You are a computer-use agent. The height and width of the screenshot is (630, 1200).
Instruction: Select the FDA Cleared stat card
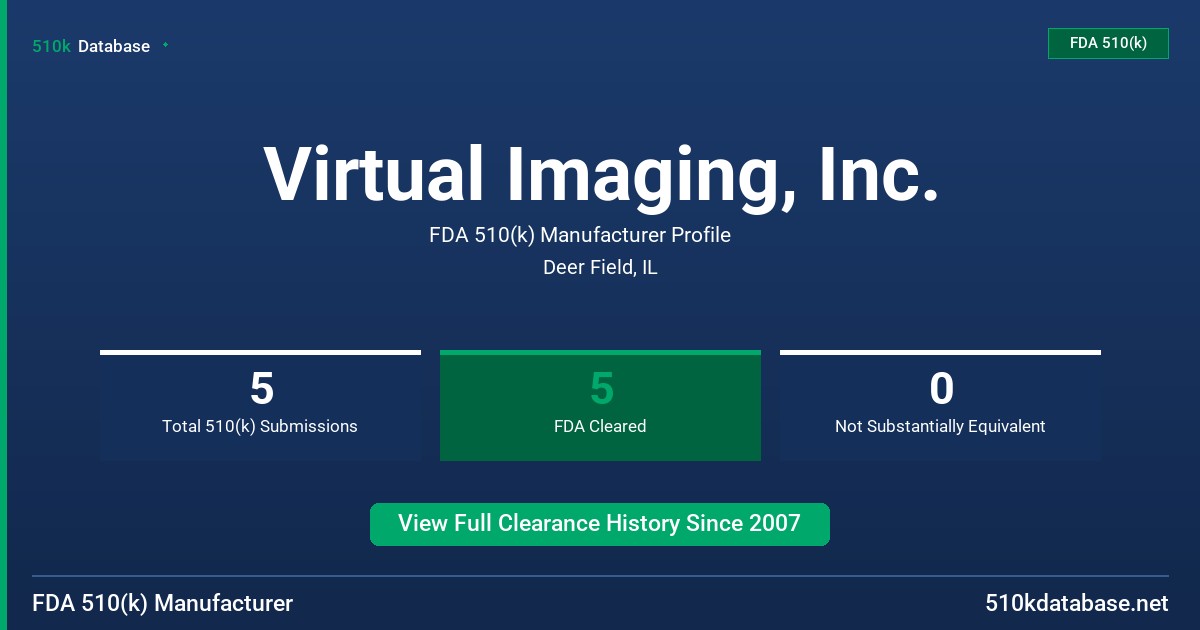click(x=600, y=405)
